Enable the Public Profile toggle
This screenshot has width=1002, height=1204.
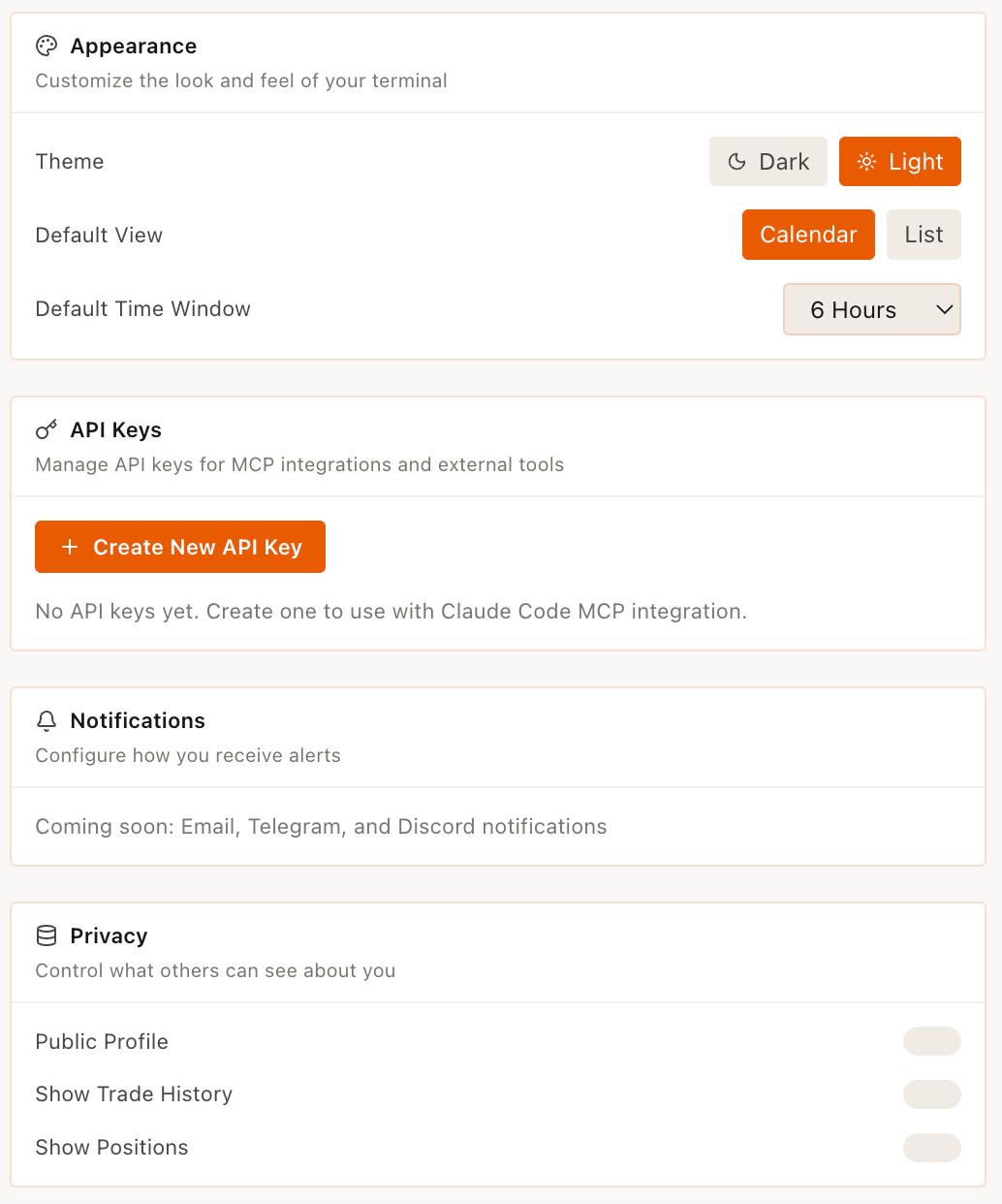931,1042
